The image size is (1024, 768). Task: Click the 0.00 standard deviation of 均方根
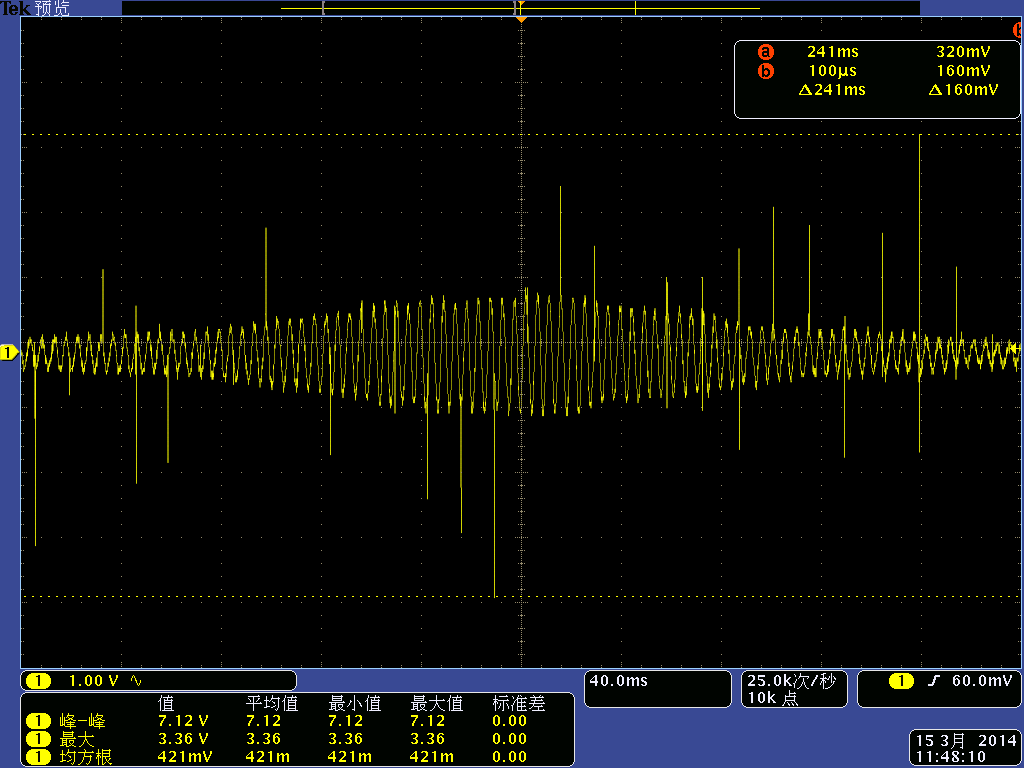pyautogui.click(x=509, y=758)
